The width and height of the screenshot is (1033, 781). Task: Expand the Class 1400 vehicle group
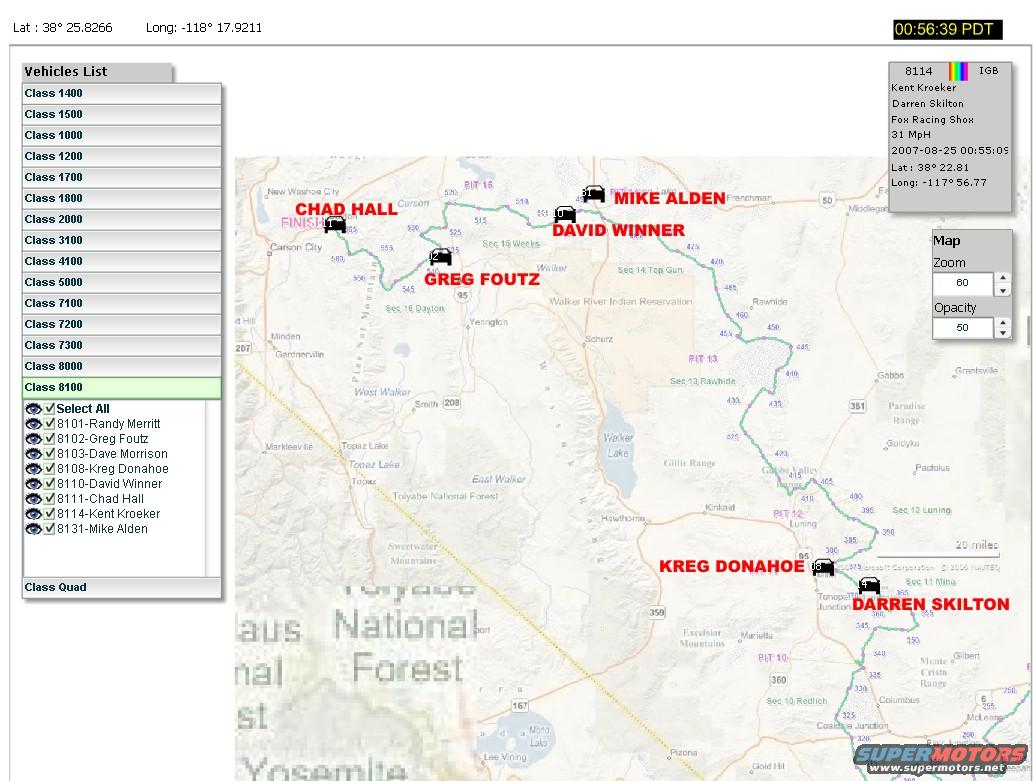[x=121, y=93]
